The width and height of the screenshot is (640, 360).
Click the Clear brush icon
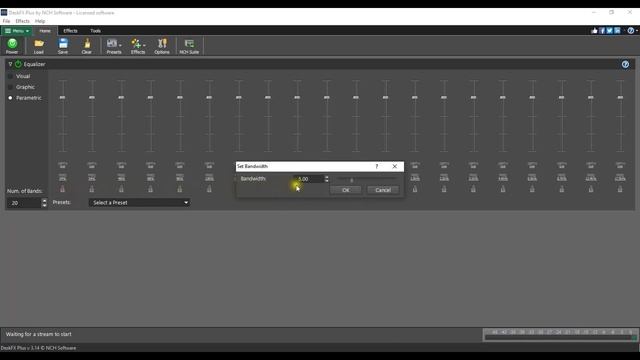[x=87, y=46]
